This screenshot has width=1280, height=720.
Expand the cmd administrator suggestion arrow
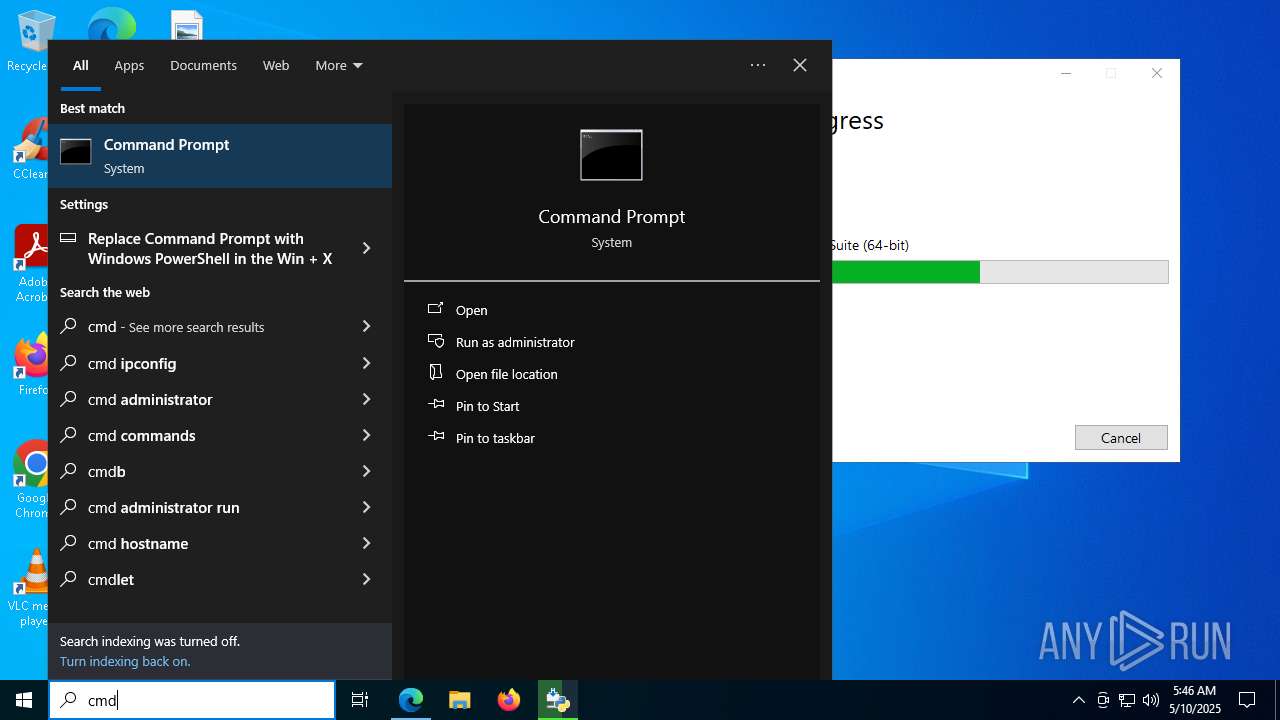(x=366, y=399)
